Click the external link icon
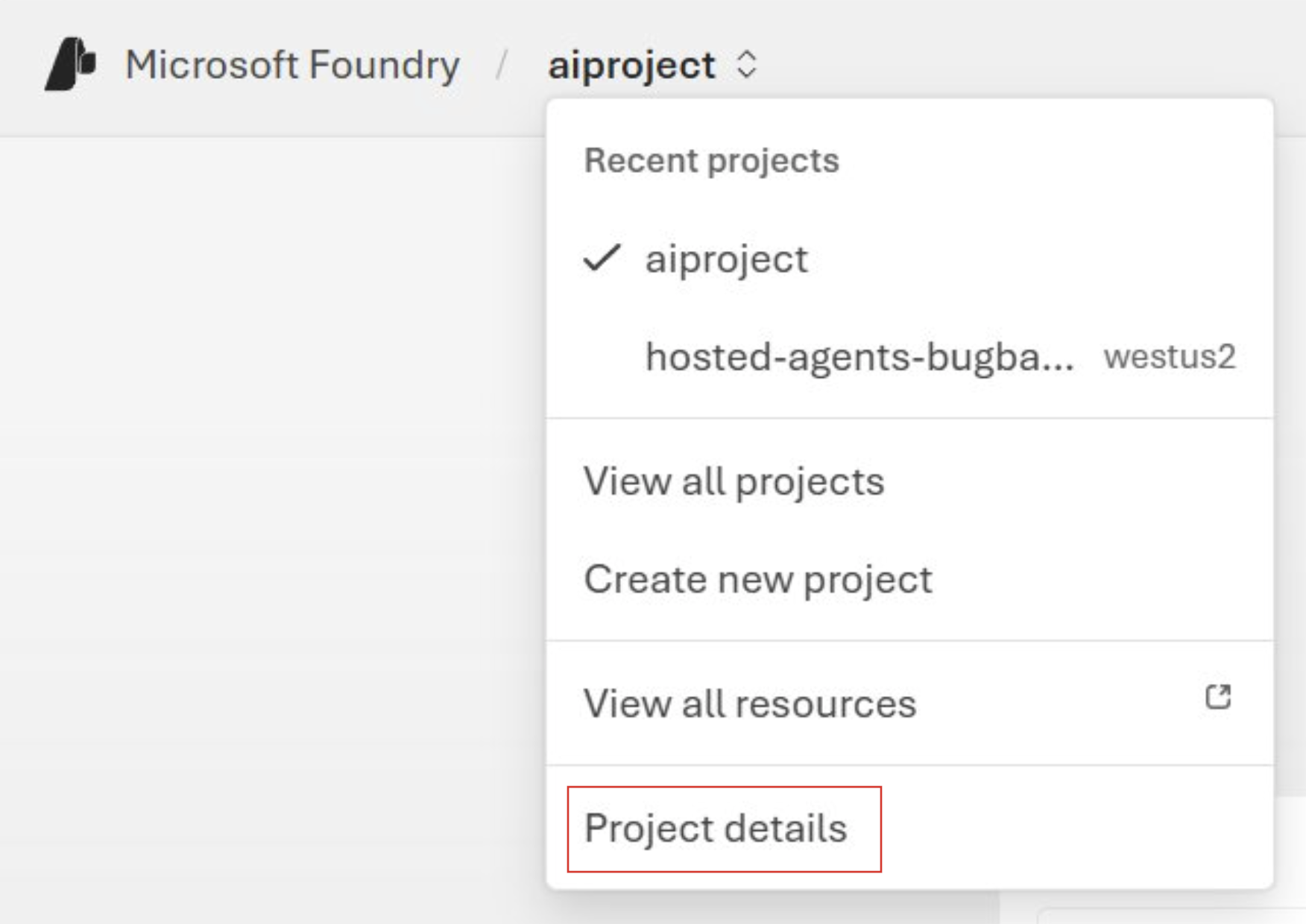This screenshot has width=1306, height=924. point(1218,697)
